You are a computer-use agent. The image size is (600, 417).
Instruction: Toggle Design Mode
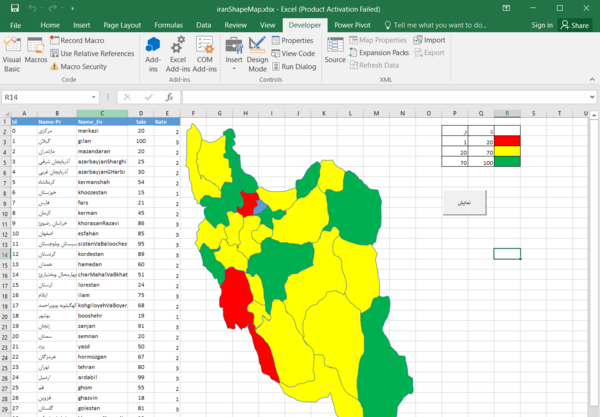(x=257, y=54)
